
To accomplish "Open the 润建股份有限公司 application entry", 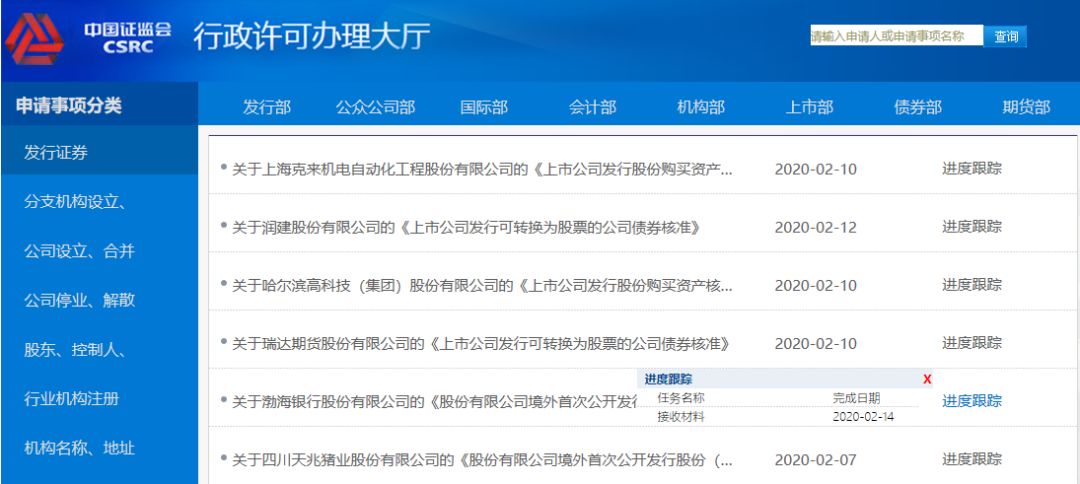I will (466, 227).
